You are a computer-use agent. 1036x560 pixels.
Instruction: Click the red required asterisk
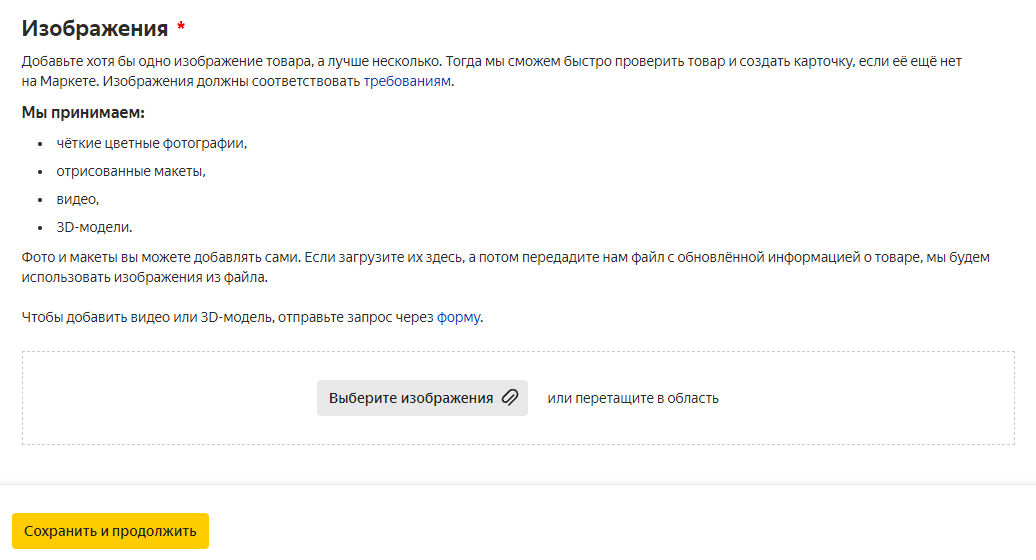[181, 26]
